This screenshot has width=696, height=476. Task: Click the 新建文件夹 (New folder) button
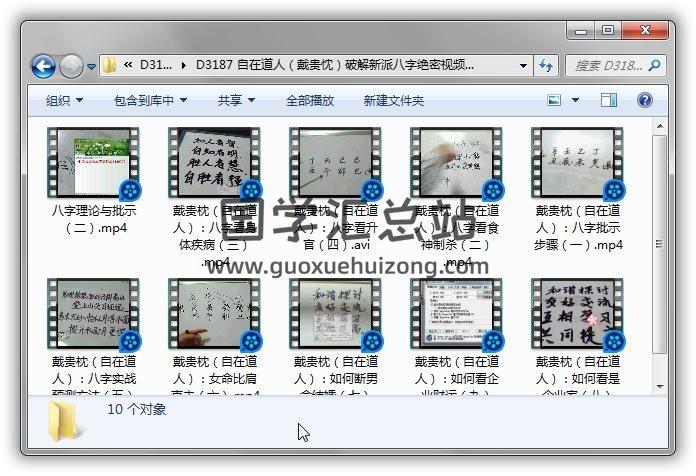[393, 101]
